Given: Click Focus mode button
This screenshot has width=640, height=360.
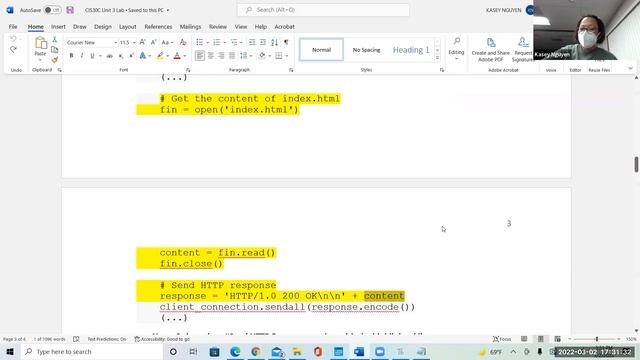Looking at the screenshot, I should pos(502,339).
